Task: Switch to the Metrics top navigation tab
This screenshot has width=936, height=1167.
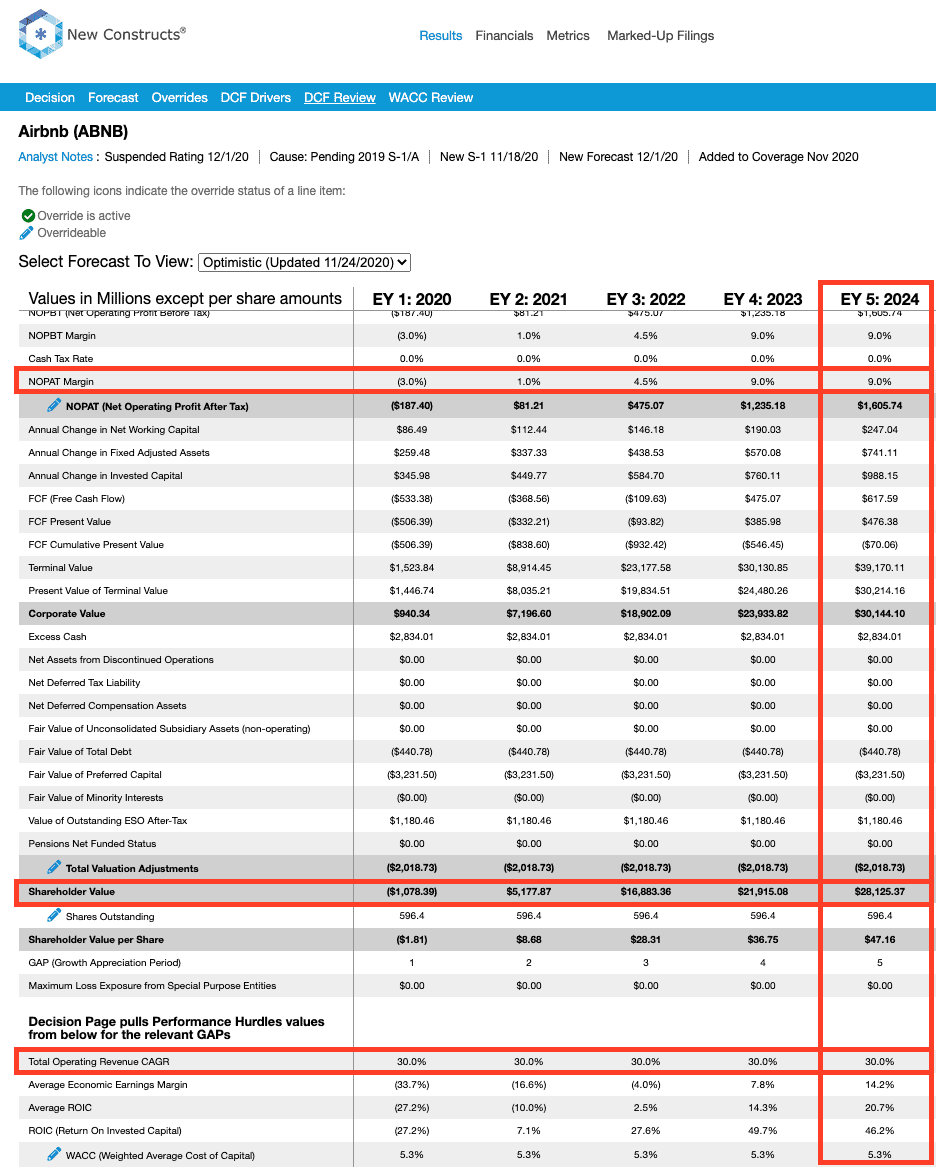Action: tap(568, 36)
